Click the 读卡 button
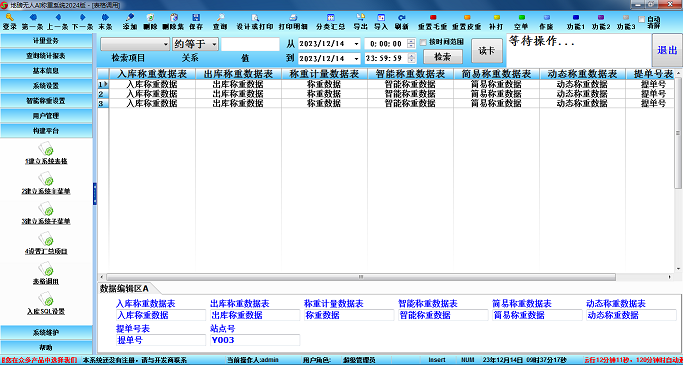This screenshot has height=365, width=683. [x=487, y=51]
